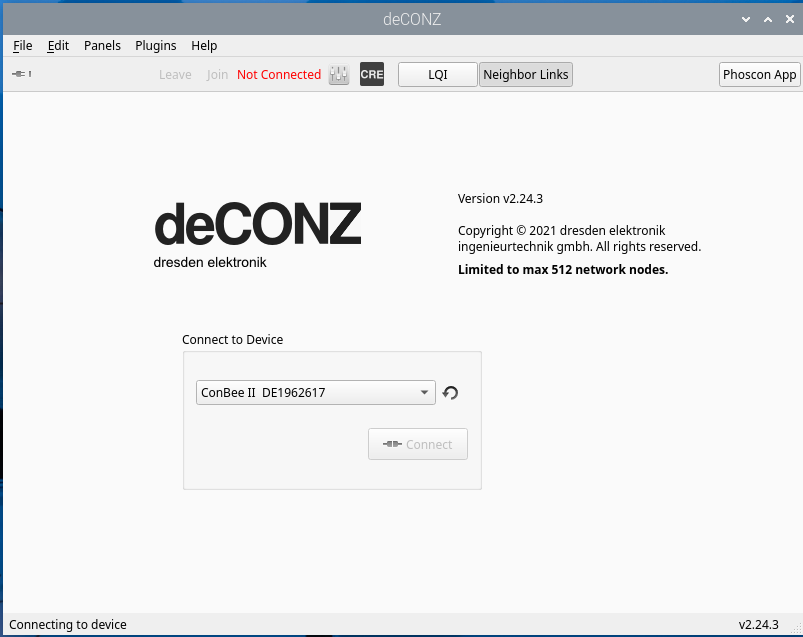803x637 pixels.
Task: Click the Version v2.24.3 text
Action: coord(500,199)
